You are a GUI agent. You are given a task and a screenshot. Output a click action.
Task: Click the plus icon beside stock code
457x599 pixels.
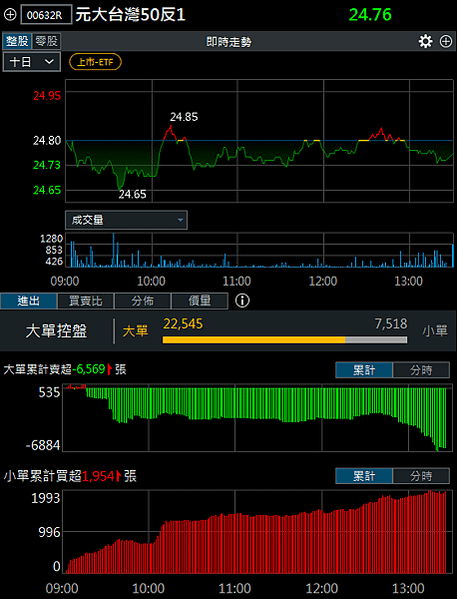pyautogui.click(x=10, y=15)
